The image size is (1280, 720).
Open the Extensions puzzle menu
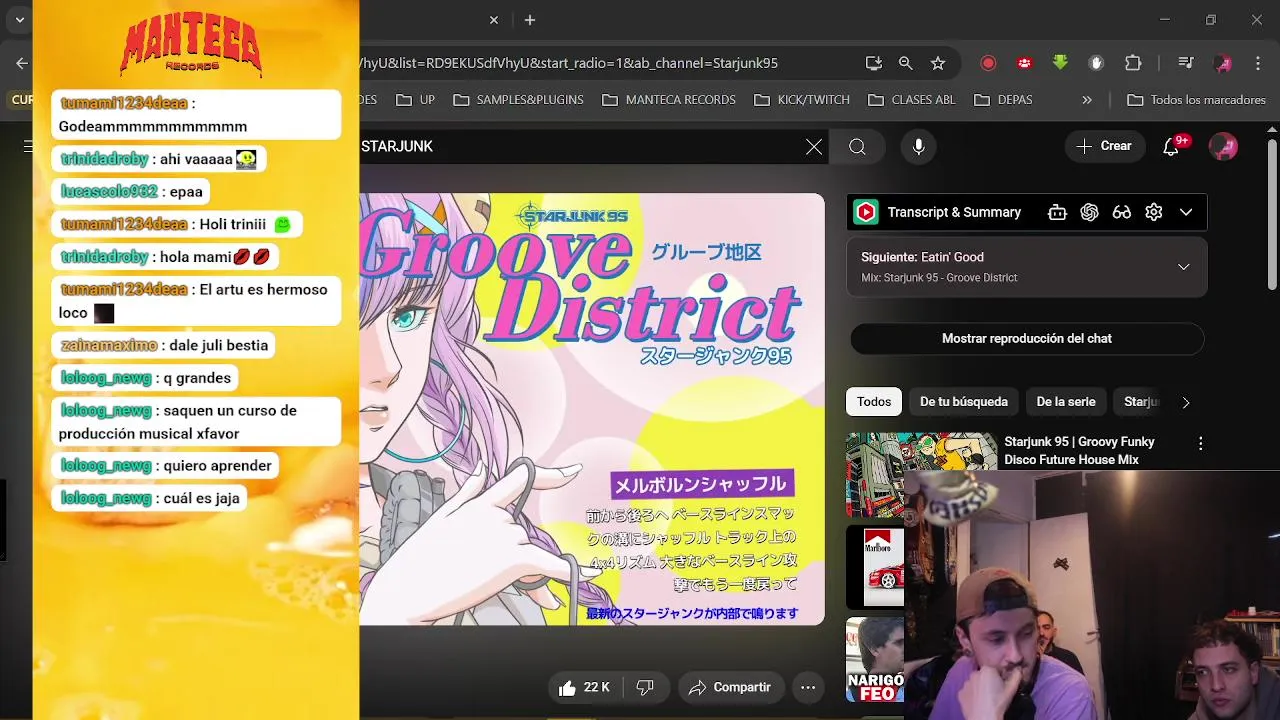point(1133,63)
